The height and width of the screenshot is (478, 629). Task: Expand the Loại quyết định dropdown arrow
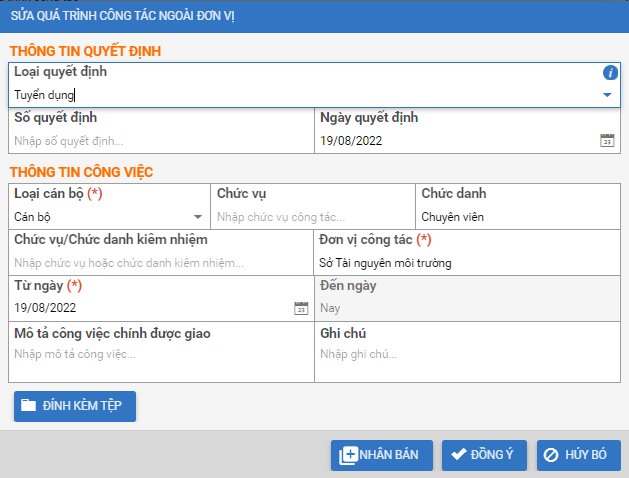point(607,95)
